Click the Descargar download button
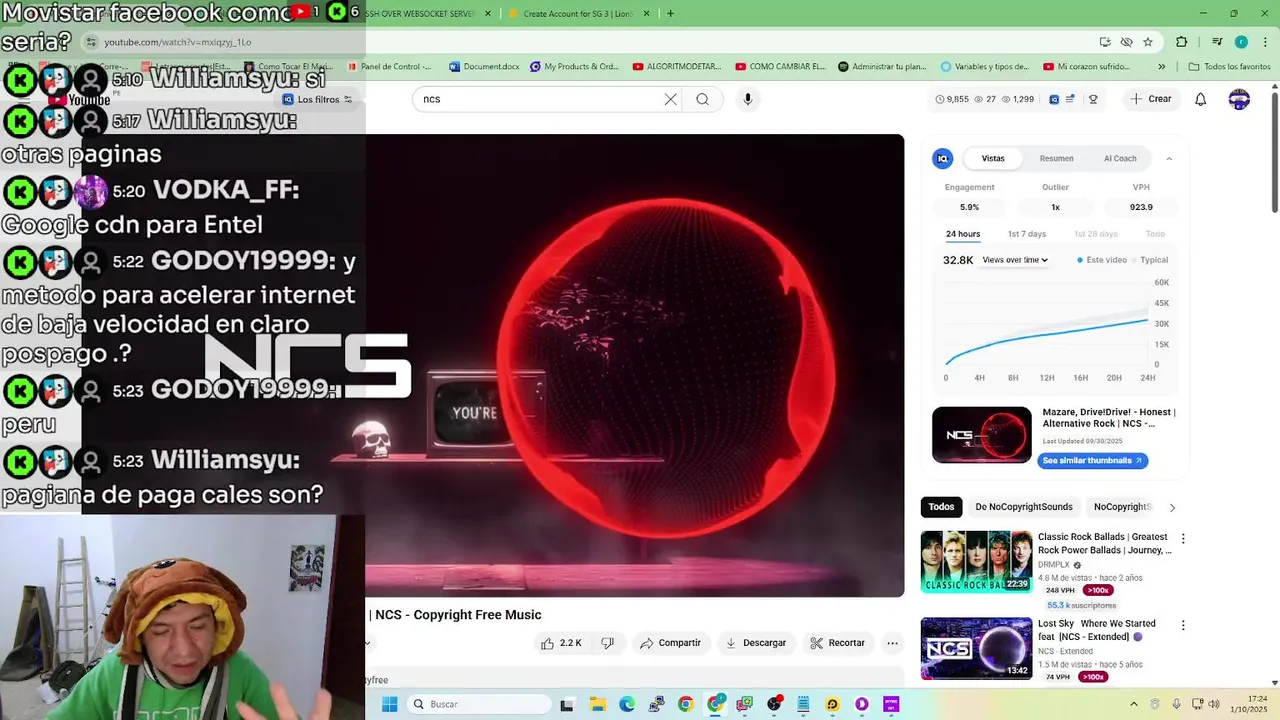Image resolution: width=1280 pixels, height=720 pixels. click(756, 643)
